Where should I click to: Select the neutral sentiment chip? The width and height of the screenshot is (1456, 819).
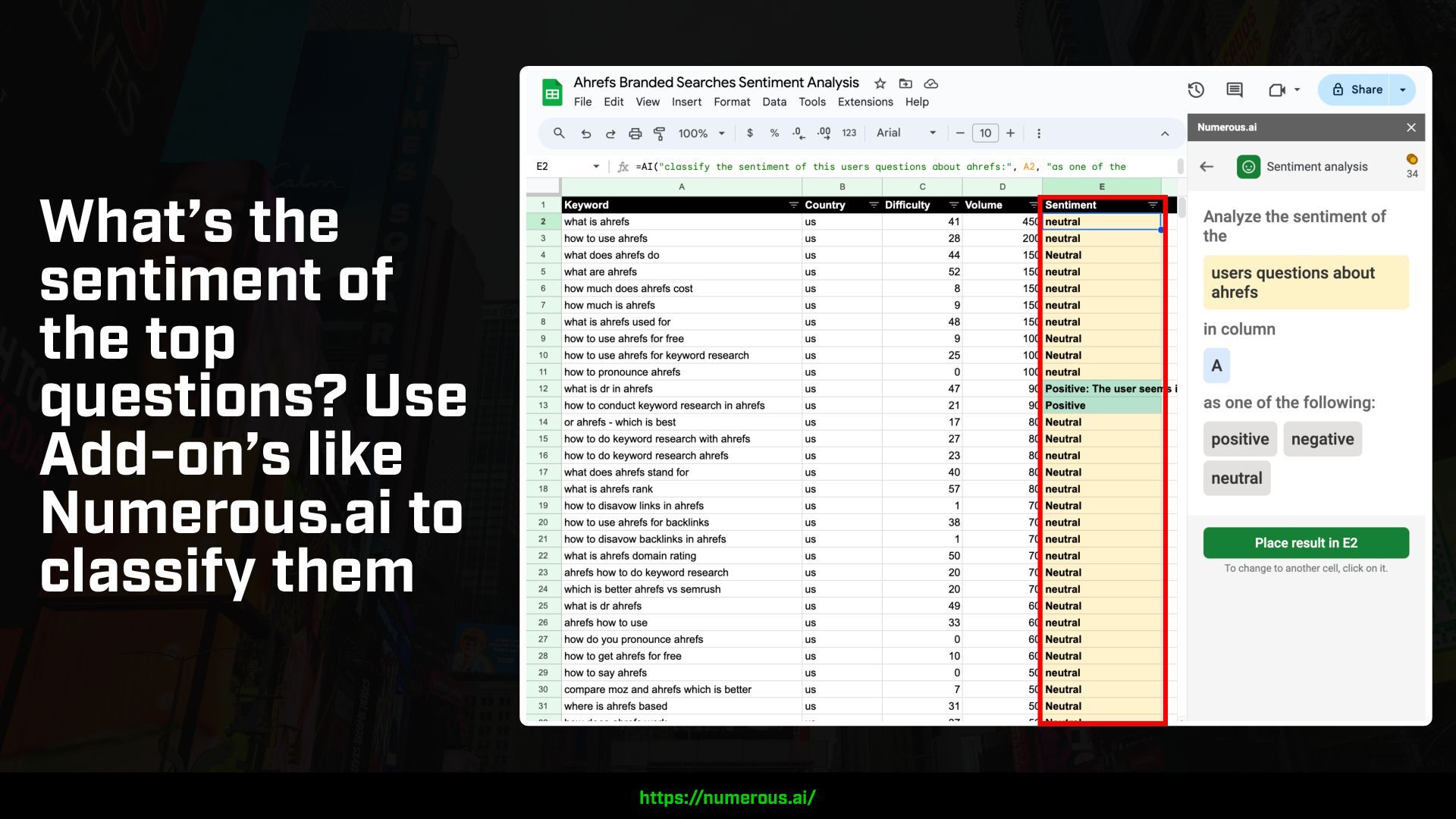point(1236,479)
